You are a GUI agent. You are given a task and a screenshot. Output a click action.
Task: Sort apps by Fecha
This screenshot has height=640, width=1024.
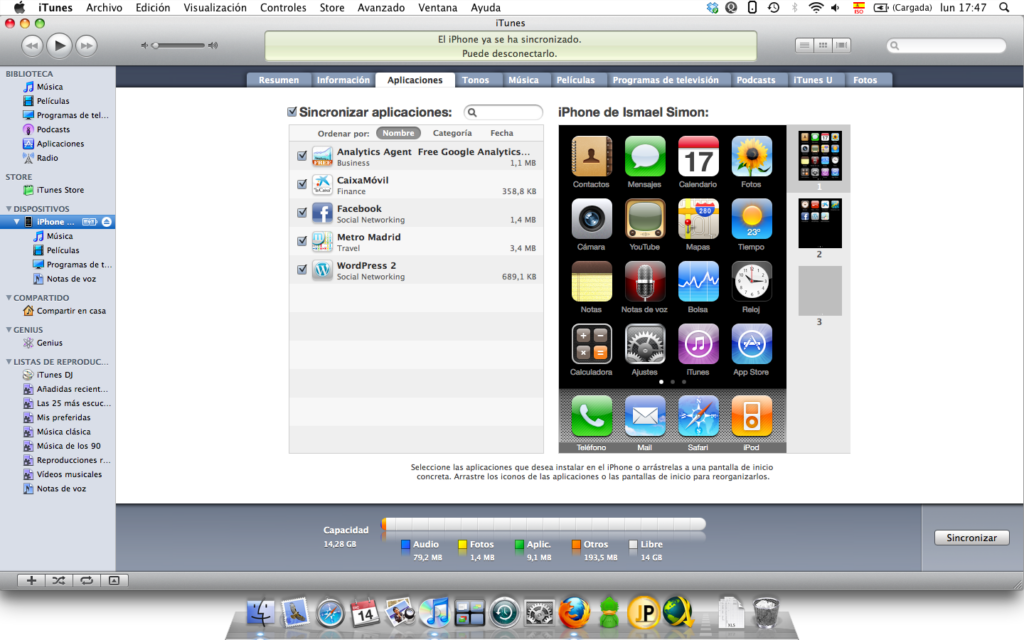pyautogui.click(x=502, y=133)
